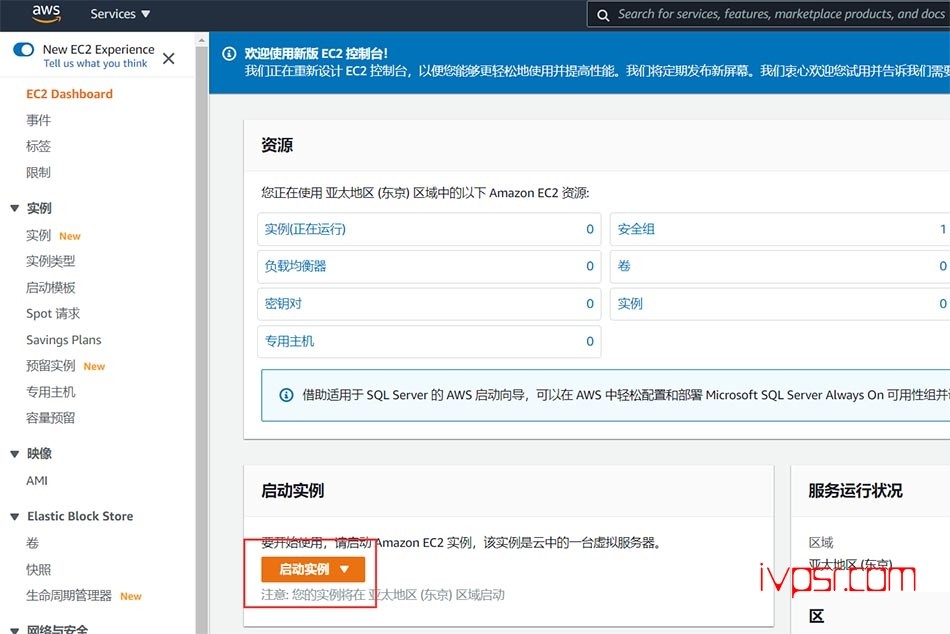Click the Tell us what you think link
Screen dimensions: 950x634
click(95, 64)
